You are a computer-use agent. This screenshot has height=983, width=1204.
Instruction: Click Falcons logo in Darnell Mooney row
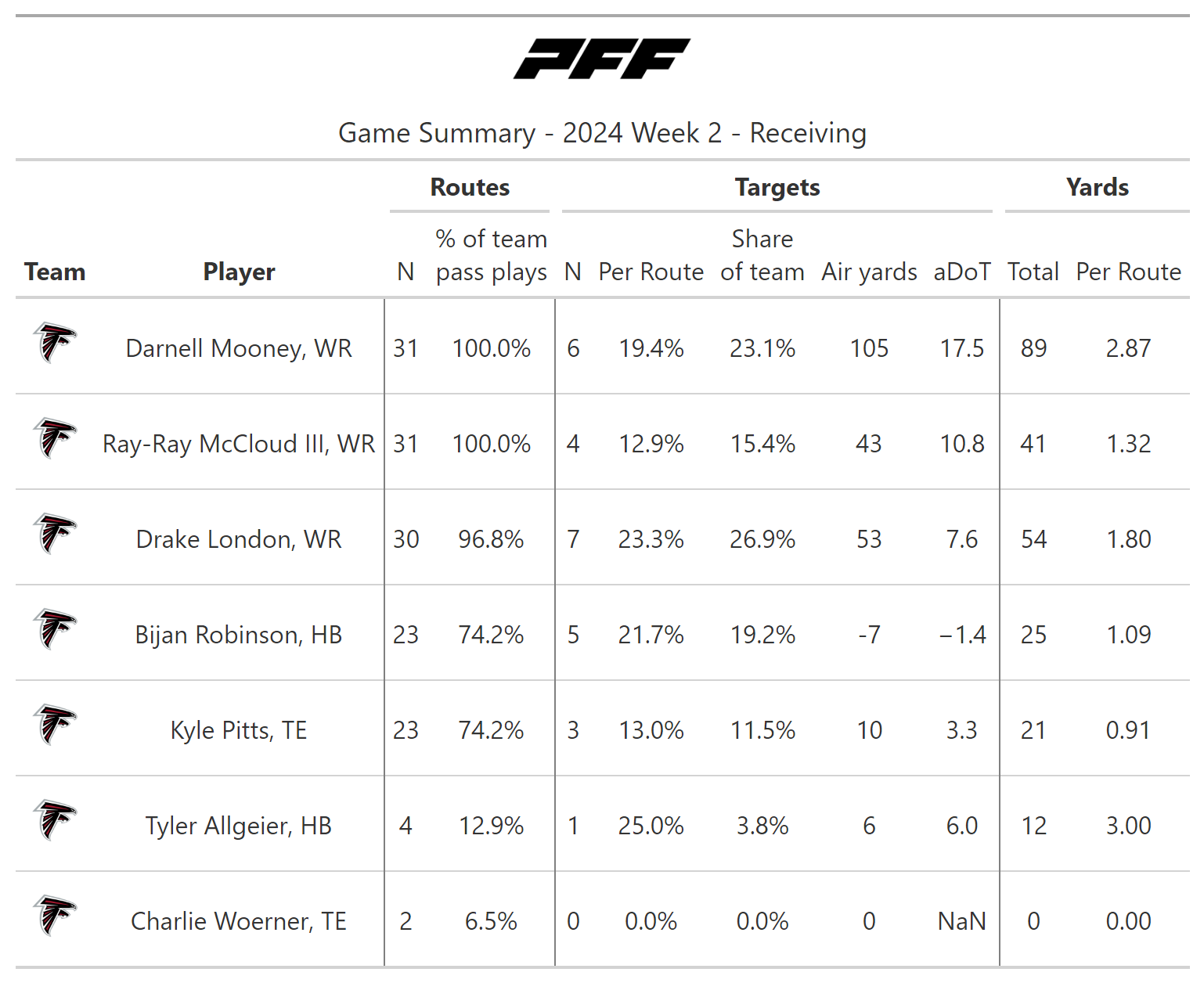pos(55,343)
